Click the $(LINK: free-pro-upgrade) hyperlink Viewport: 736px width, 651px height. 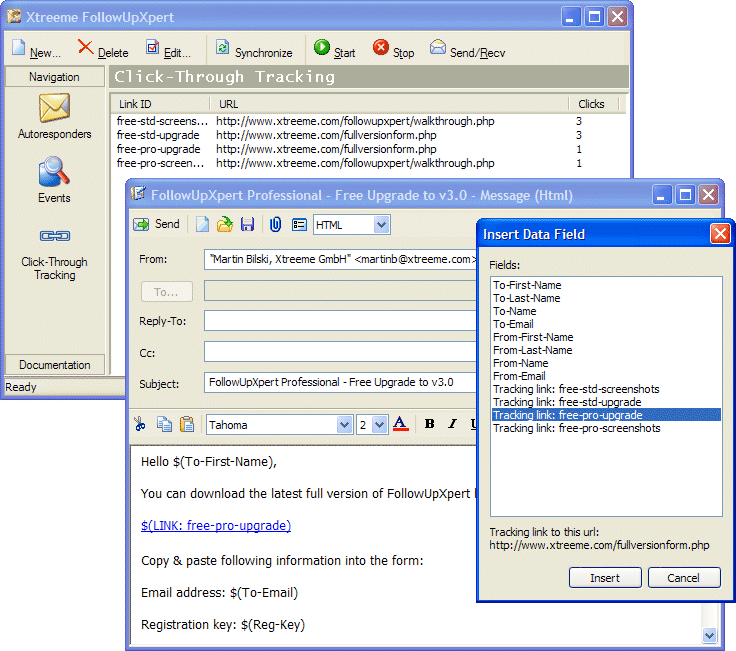[216, 525]
